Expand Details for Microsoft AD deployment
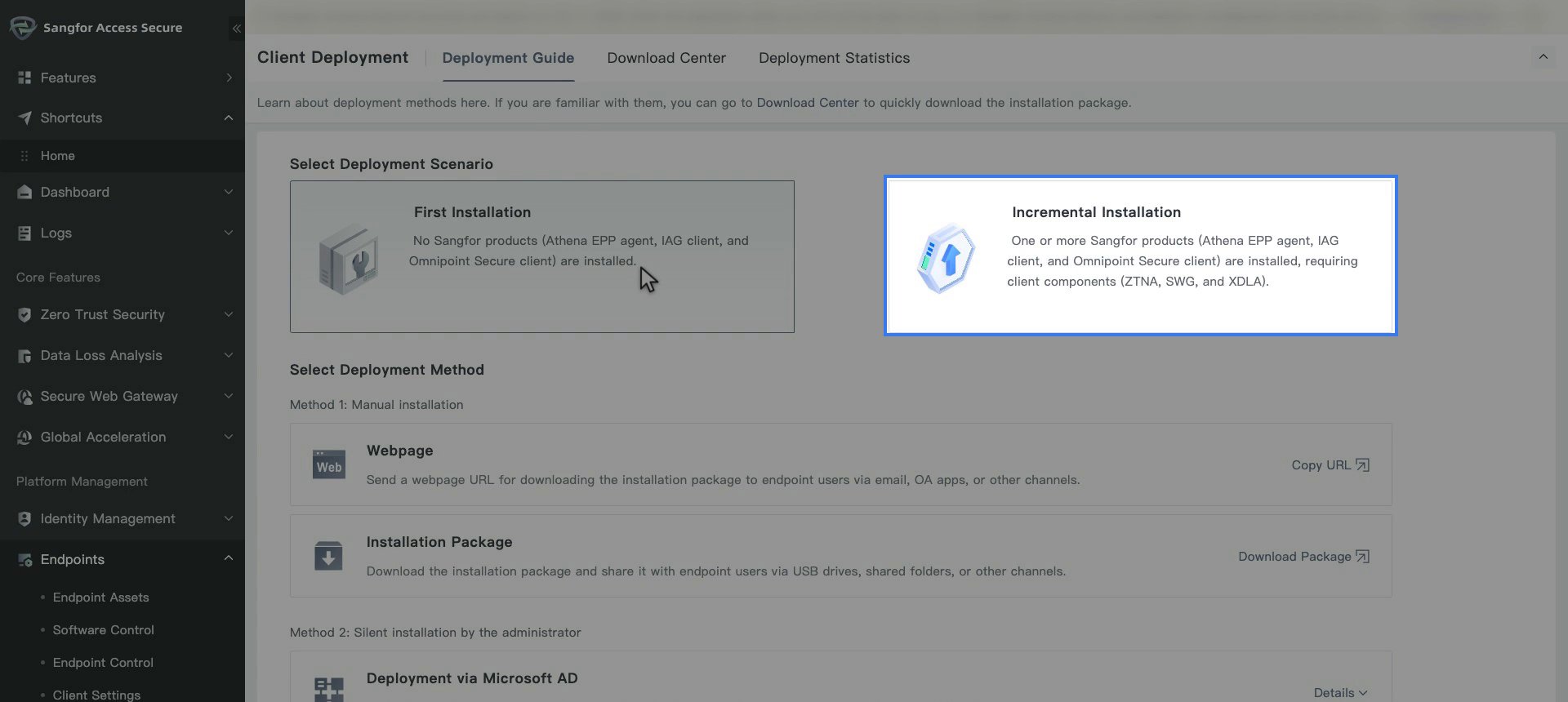Screen dimensions: 1568x702 (x=1340, y=692)
